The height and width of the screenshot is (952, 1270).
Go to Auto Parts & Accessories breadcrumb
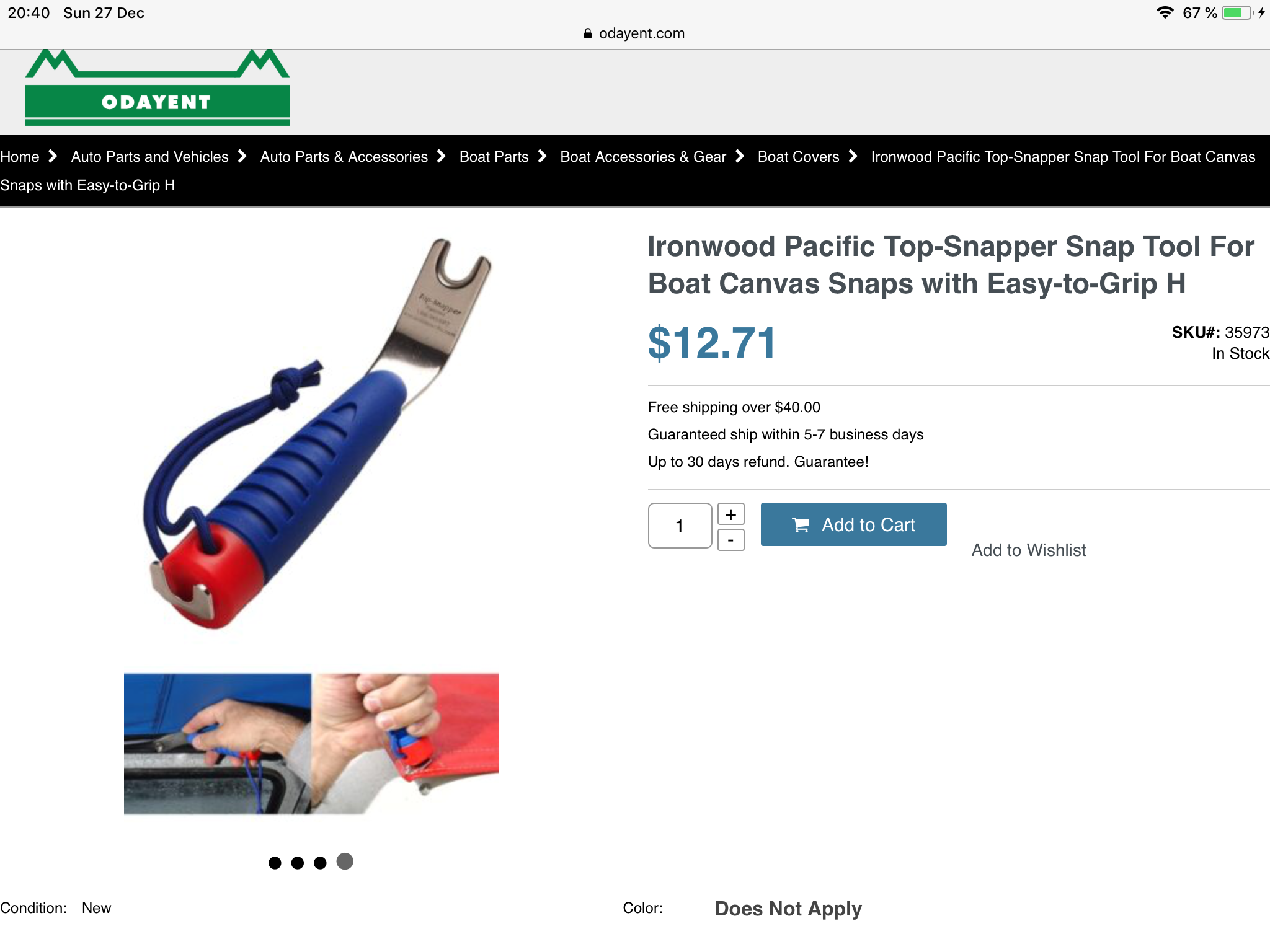click(x=344, y=157)
